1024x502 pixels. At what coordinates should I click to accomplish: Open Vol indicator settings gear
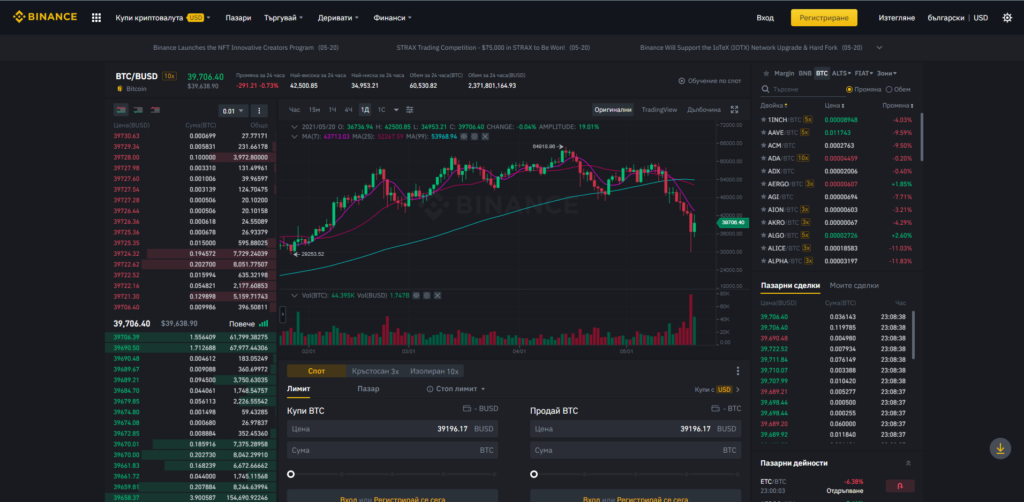click(x=426, y=296)
